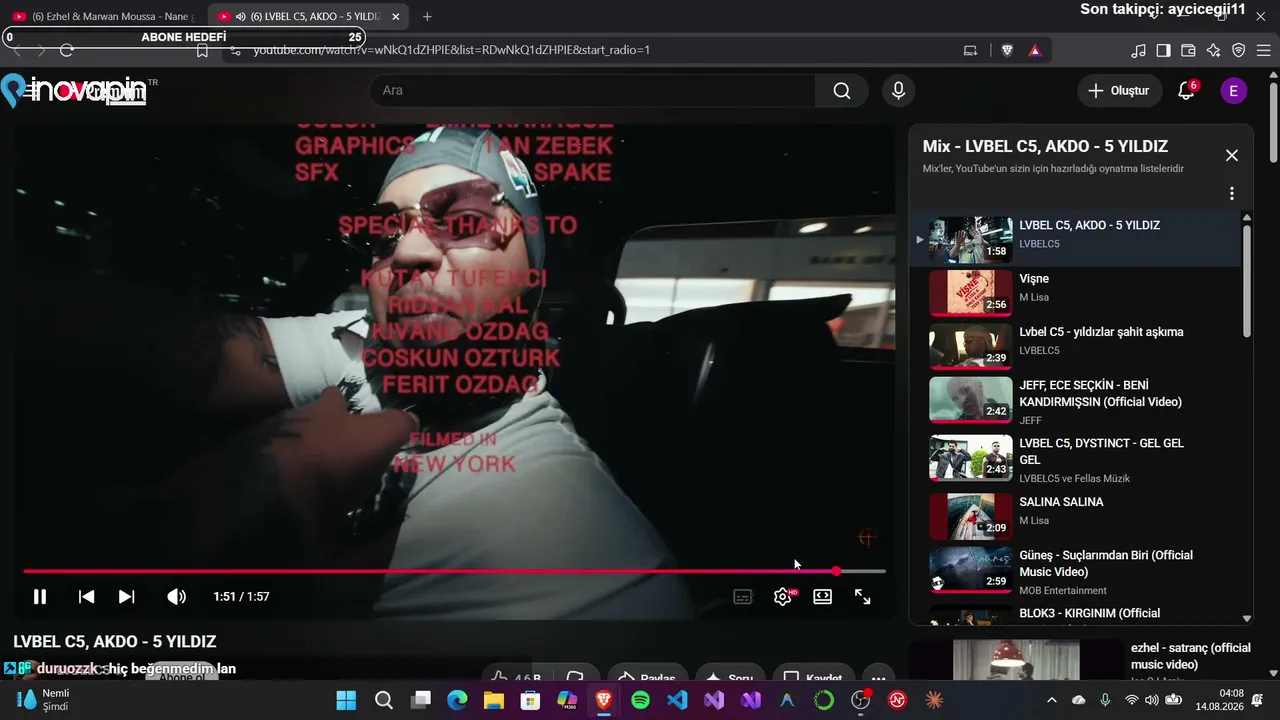Open Windows taskbar search
Image resolution: width=1280 pixels, height=720 pixels.
(x=383, y=700)
